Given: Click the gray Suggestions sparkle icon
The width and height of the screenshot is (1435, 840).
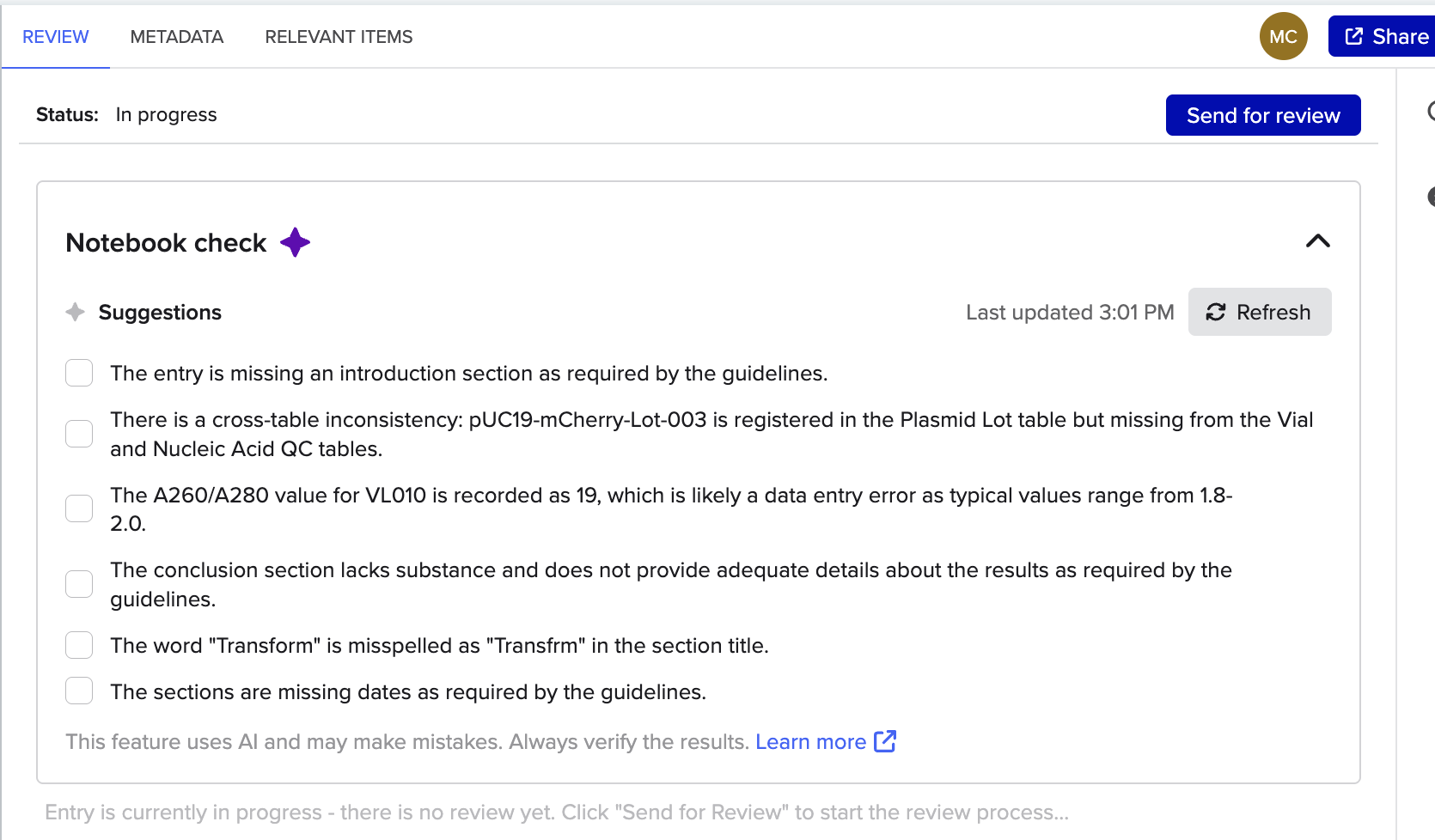Looking at the screenshot, I should (x=76, y=312).
